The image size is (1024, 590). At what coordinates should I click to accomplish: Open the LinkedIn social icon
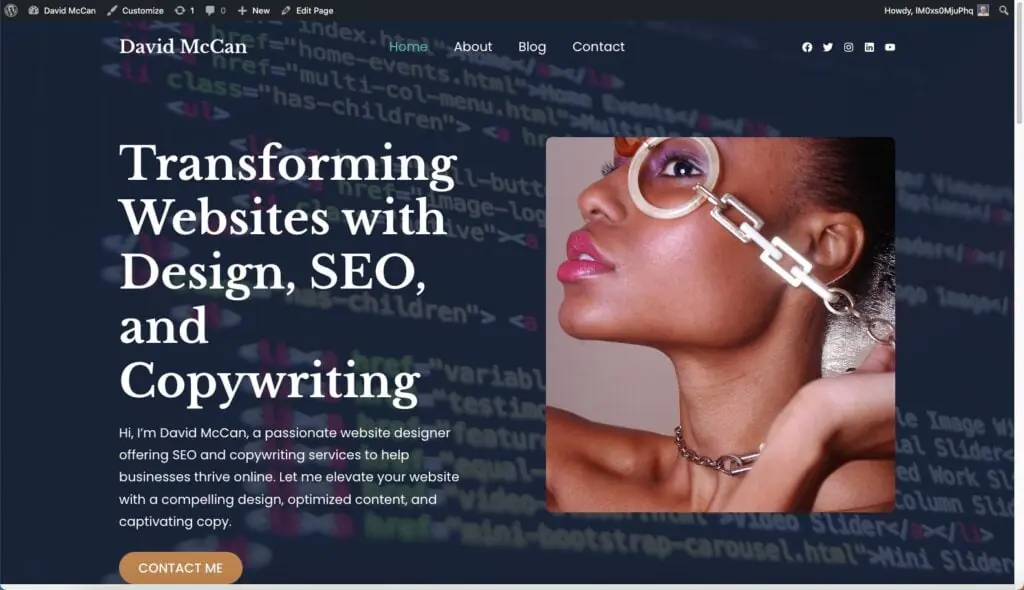869,47
